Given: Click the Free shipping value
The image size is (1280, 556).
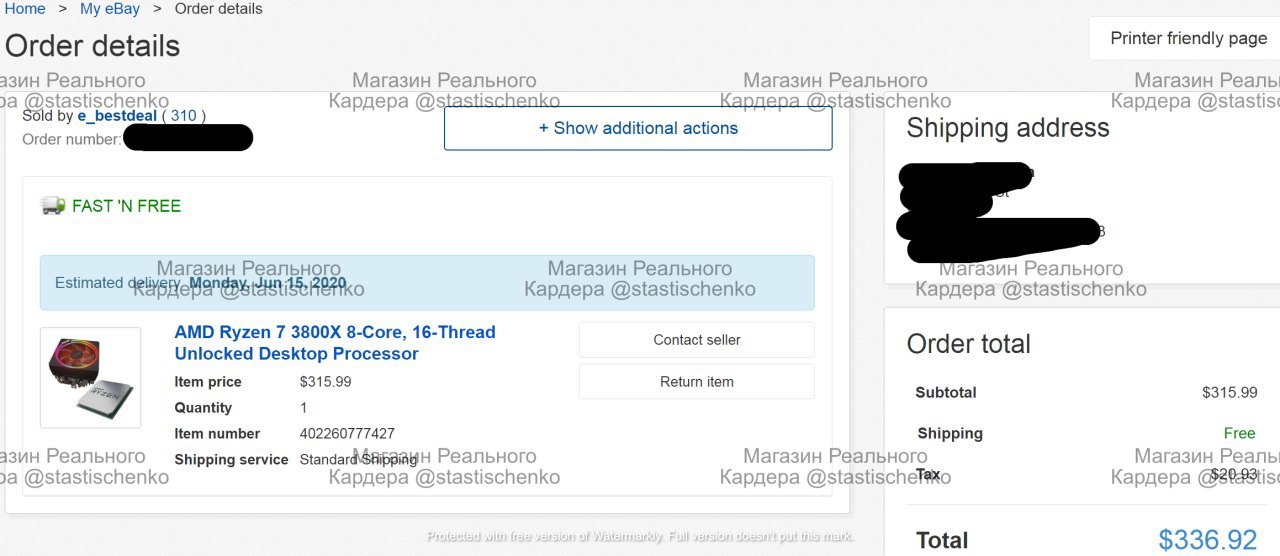Looking at the screenshot, I should [1240, 433].
